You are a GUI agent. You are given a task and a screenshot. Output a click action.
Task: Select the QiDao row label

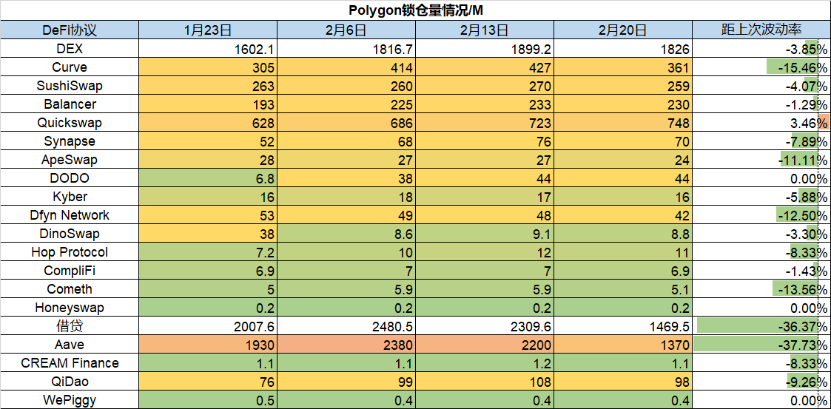tap(69, 381)
